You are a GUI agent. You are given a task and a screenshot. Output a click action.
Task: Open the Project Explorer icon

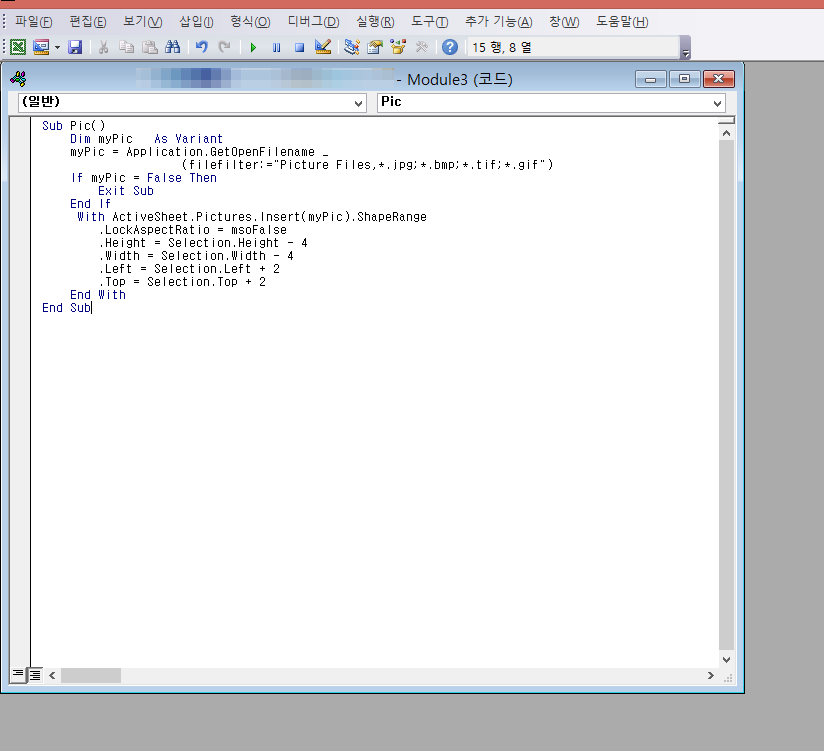pos(352,47)
